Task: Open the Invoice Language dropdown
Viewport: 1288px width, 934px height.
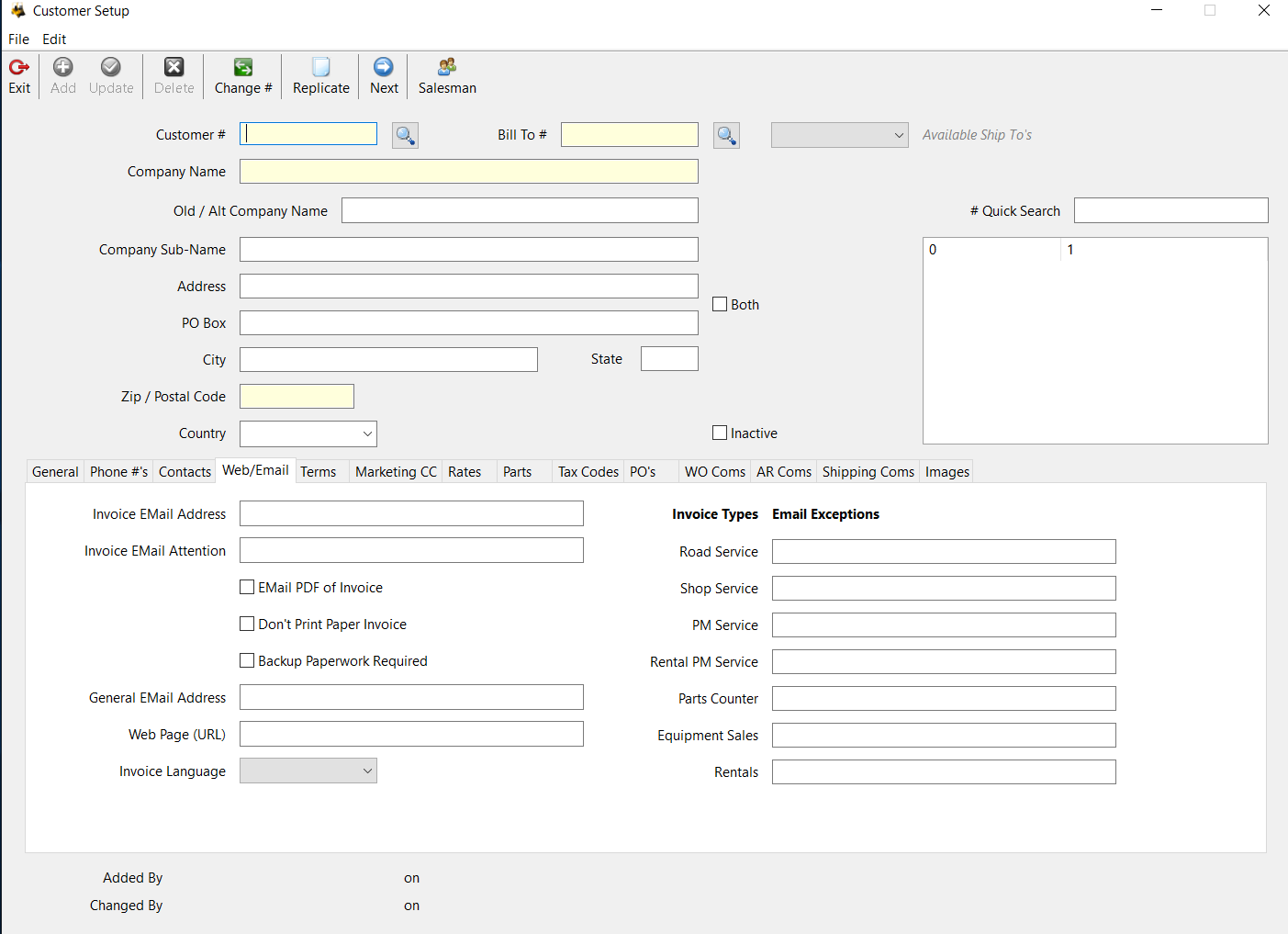Action: click(x=308, y=771)
